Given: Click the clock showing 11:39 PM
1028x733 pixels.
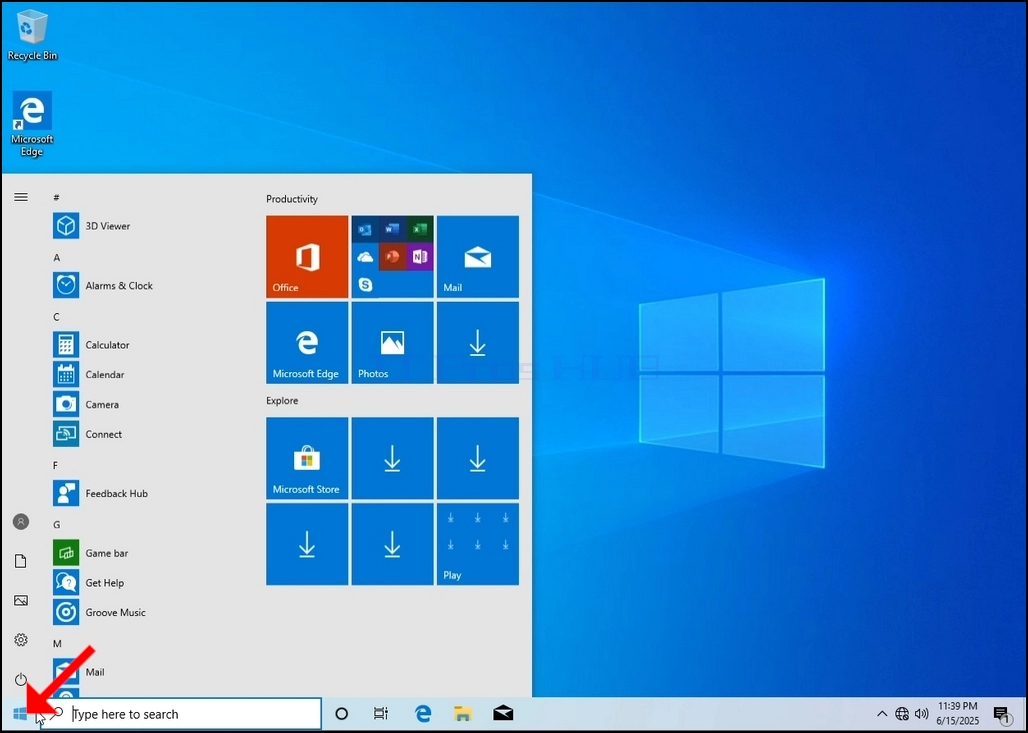Looking at the screenshot, I should coord(958,714).
